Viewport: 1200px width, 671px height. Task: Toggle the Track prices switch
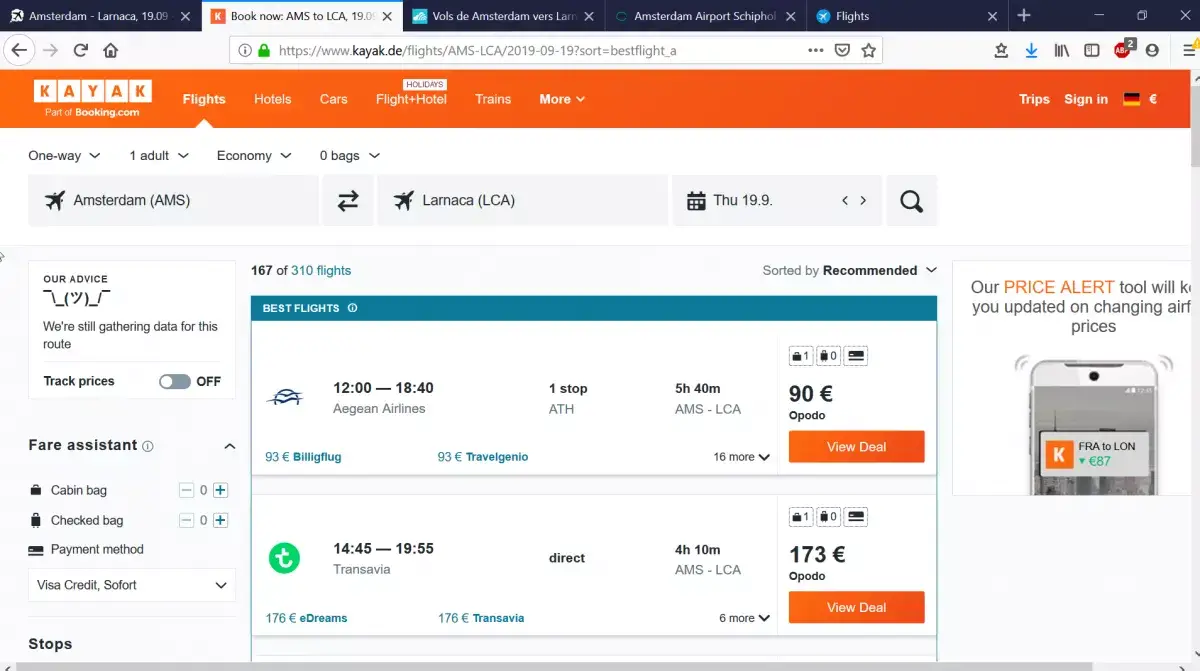pos(175,381)
